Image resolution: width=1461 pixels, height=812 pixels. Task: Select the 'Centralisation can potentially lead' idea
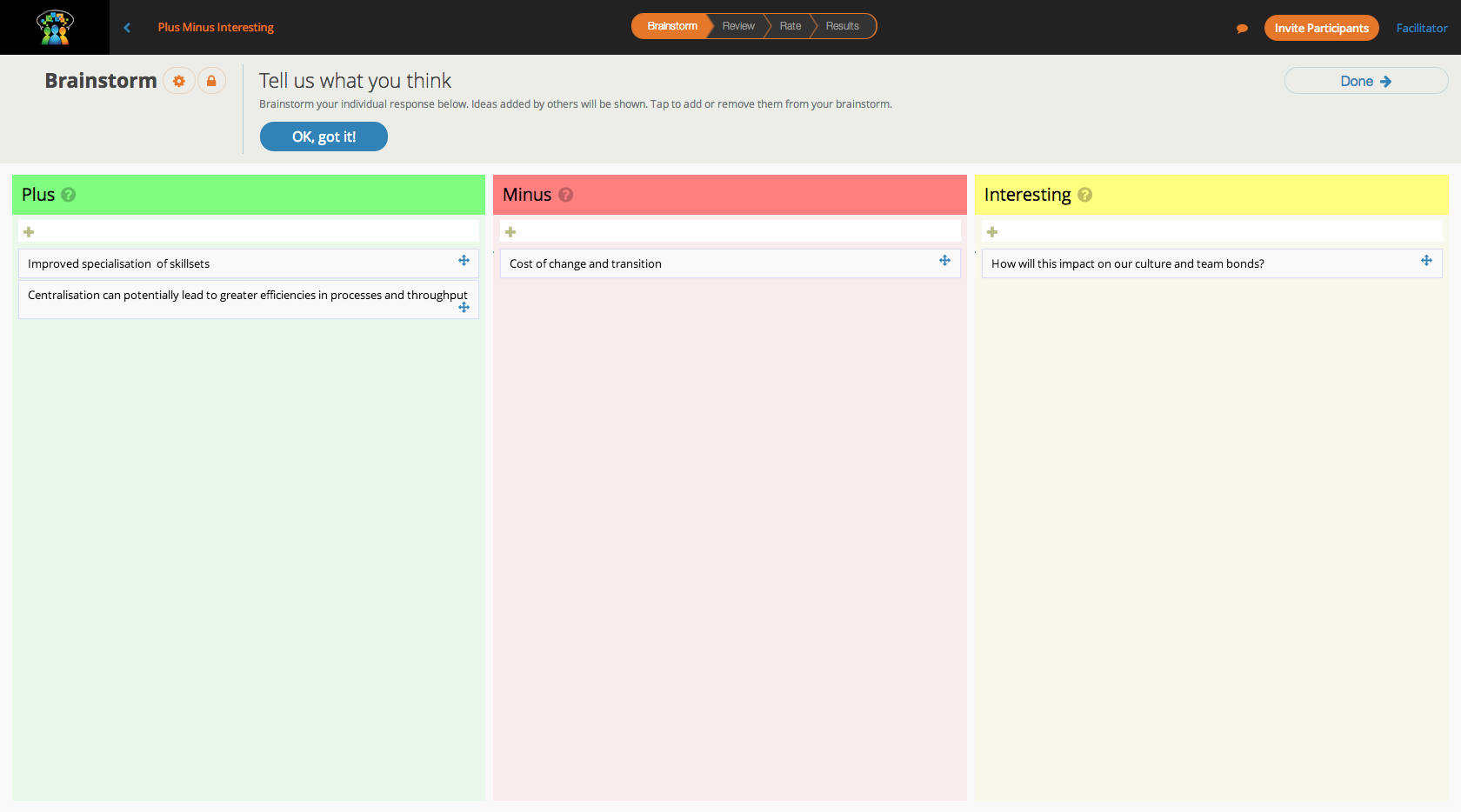pos(249,299)
